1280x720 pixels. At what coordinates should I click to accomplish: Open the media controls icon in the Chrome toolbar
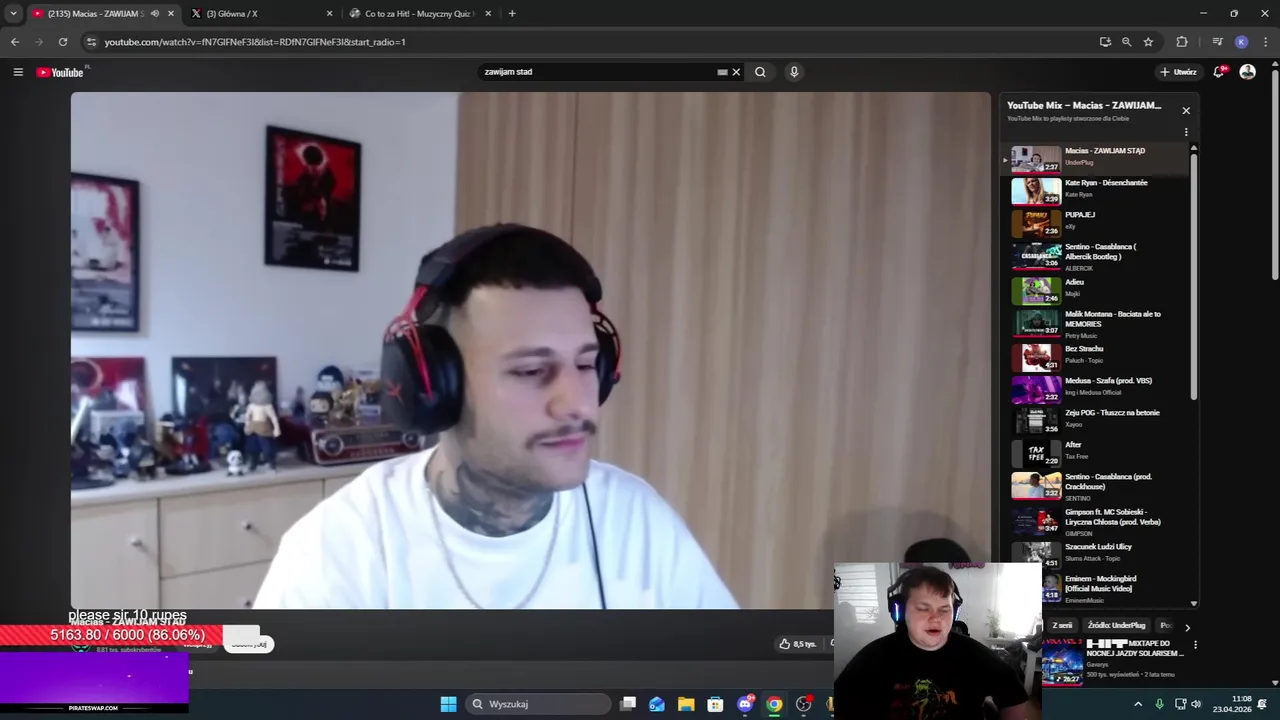1217,42
